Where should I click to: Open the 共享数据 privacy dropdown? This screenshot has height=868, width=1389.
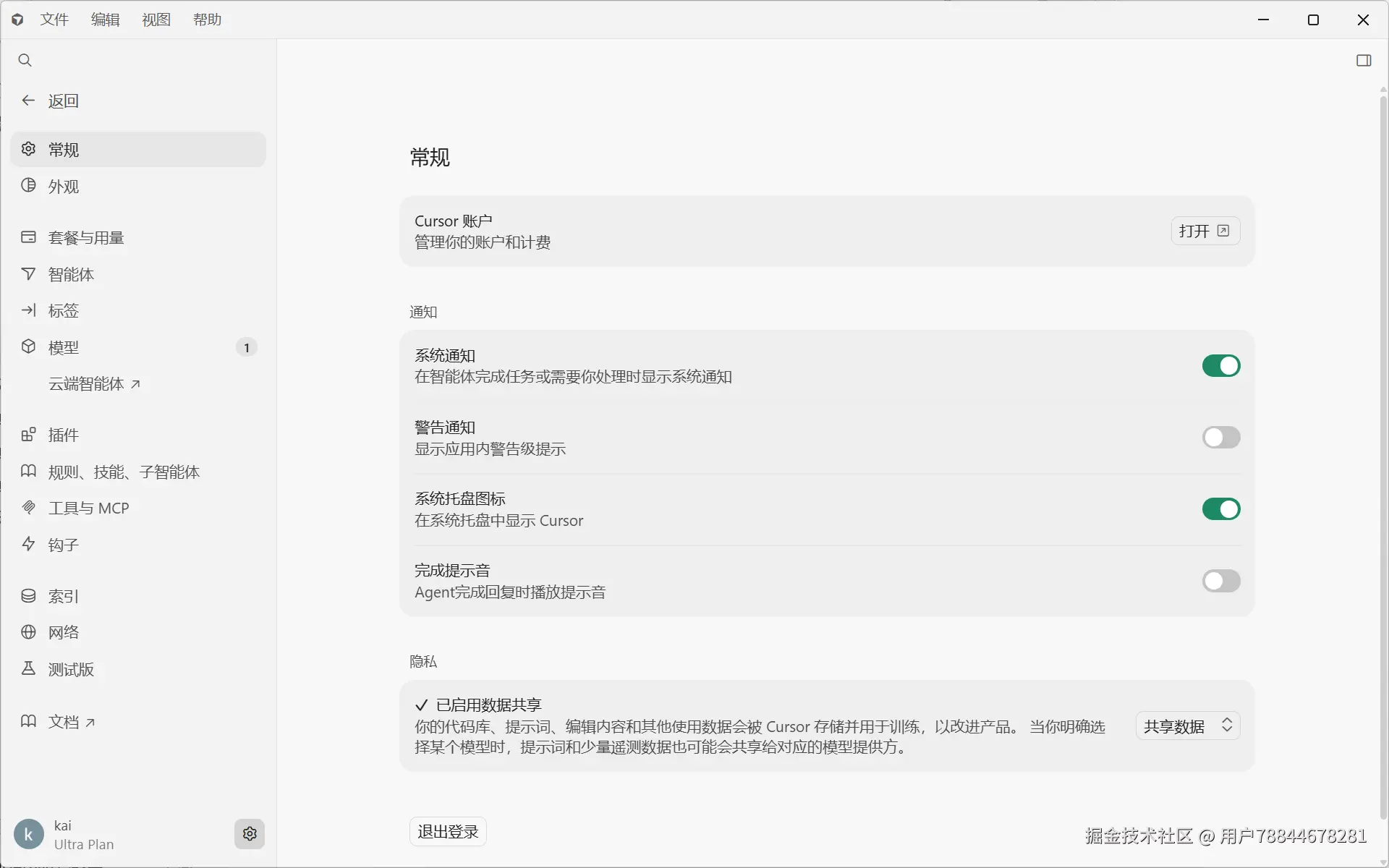click(x=1187, y=726)
